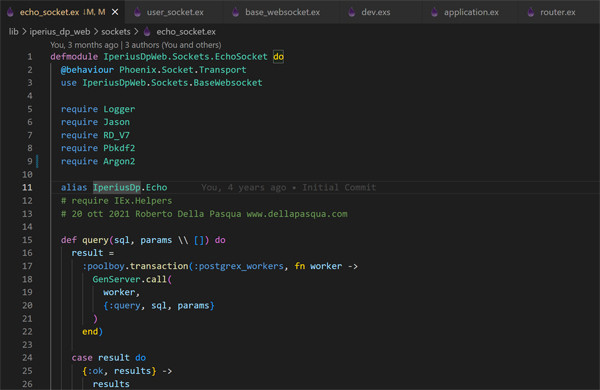This screenshot has width=600, height=390.
Task: Click Elixir icon on application.ex tab
Action: tap(434, 12)
